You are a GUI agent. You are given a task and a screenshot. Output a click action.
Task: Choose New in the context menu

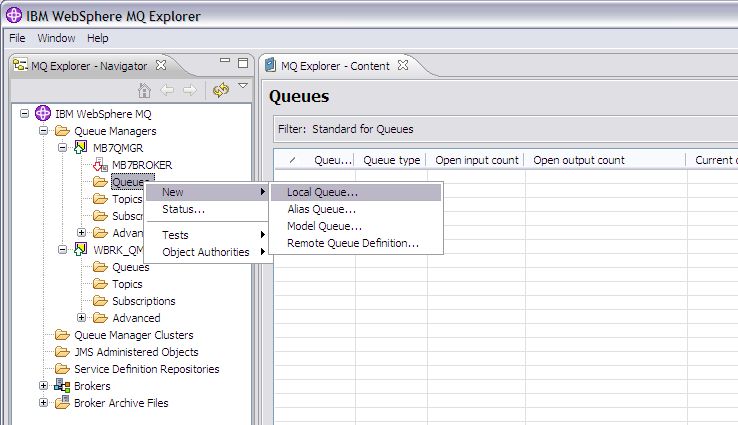[x=207, y=192]
